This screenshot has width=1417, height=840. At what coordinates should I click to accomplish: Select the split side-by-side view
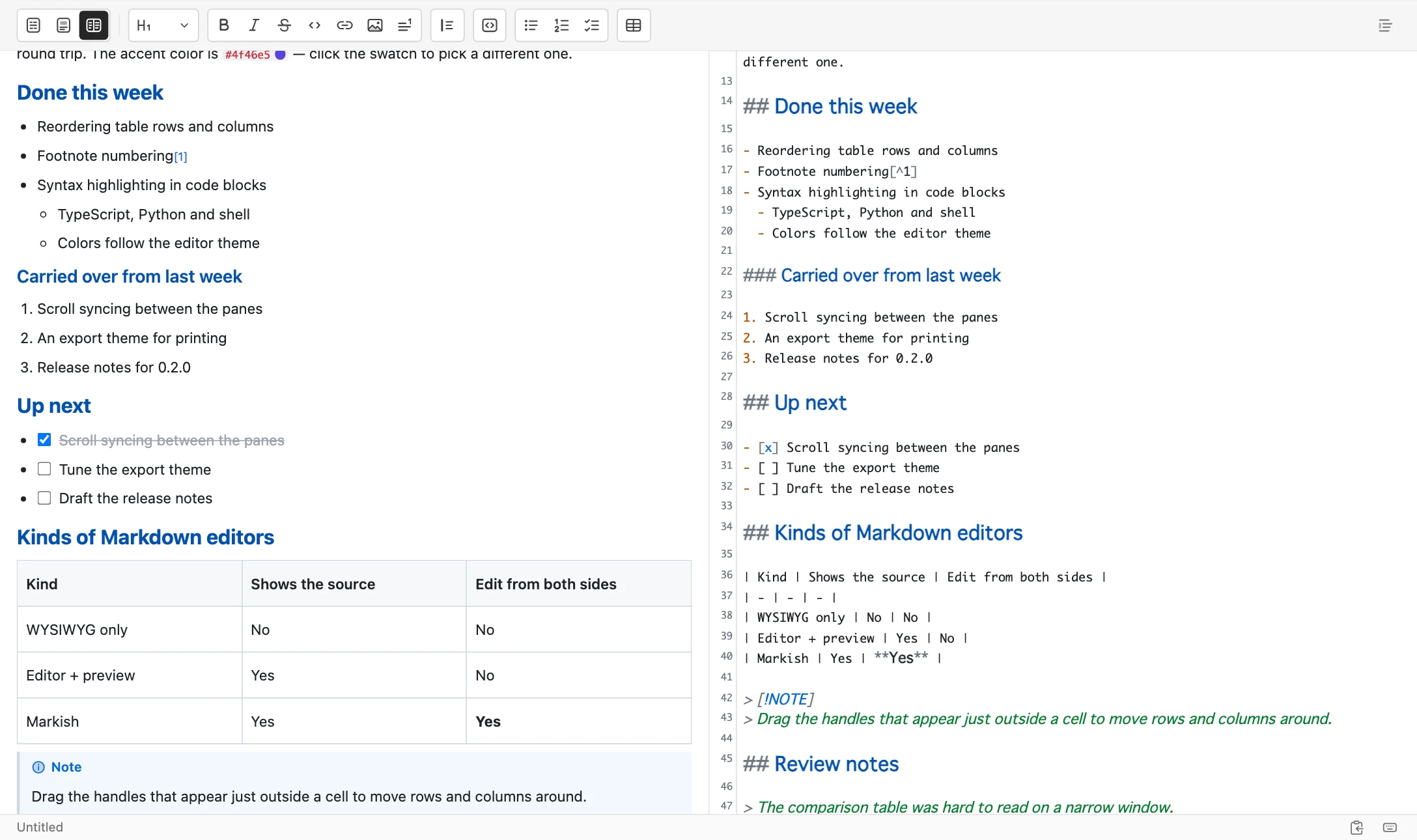[x=94, y=25]
